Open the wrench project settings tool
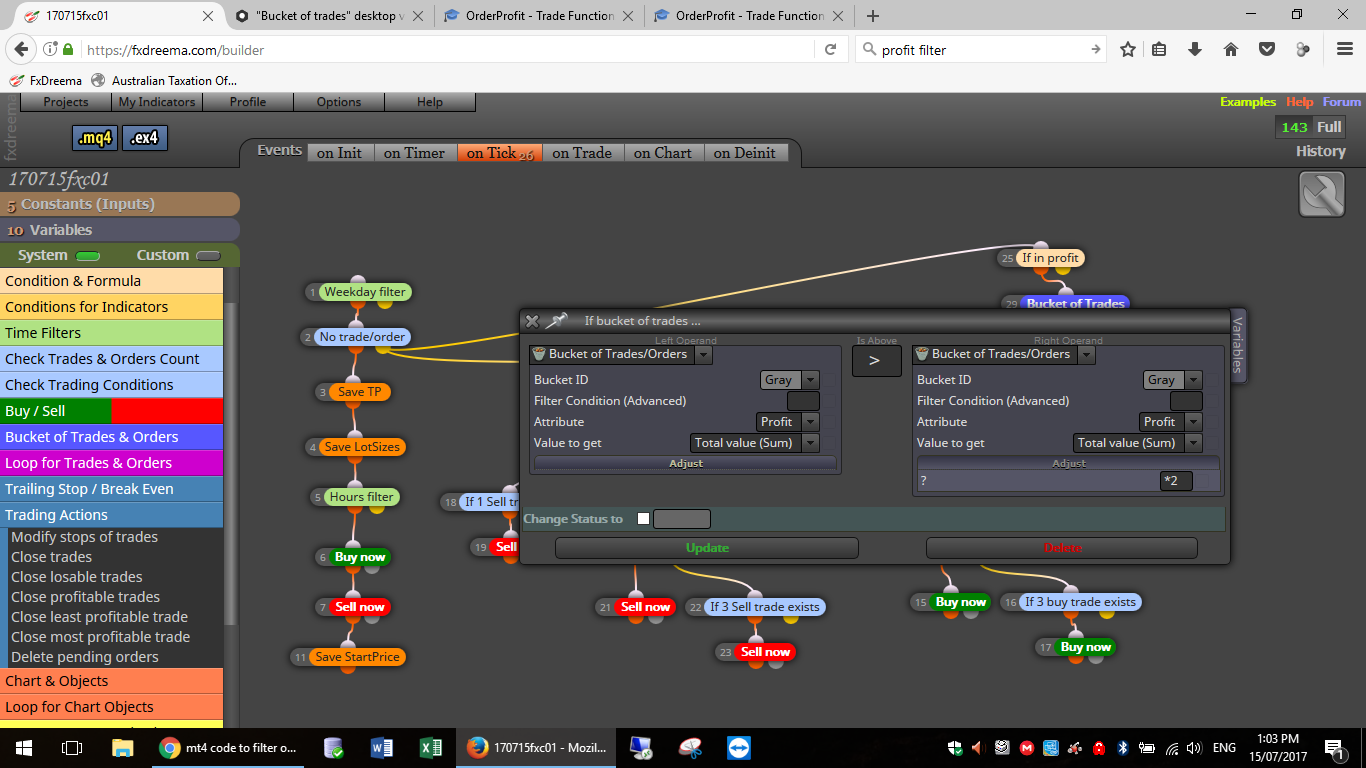The width and height of the screenshot is (1366, 768). [x=1321, y=194]
